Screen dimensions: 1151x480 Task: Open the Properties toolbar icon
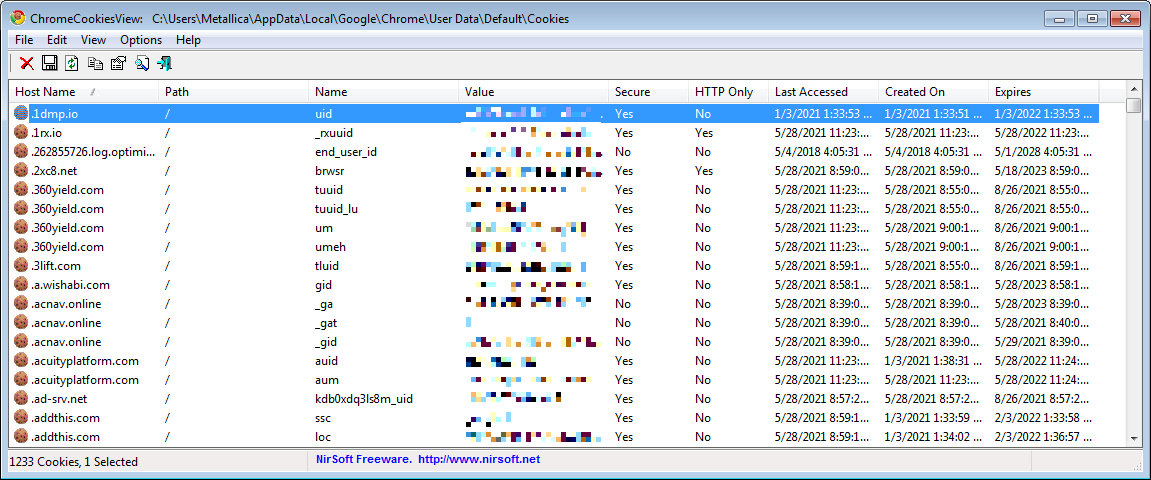click(x=118, y=64)
